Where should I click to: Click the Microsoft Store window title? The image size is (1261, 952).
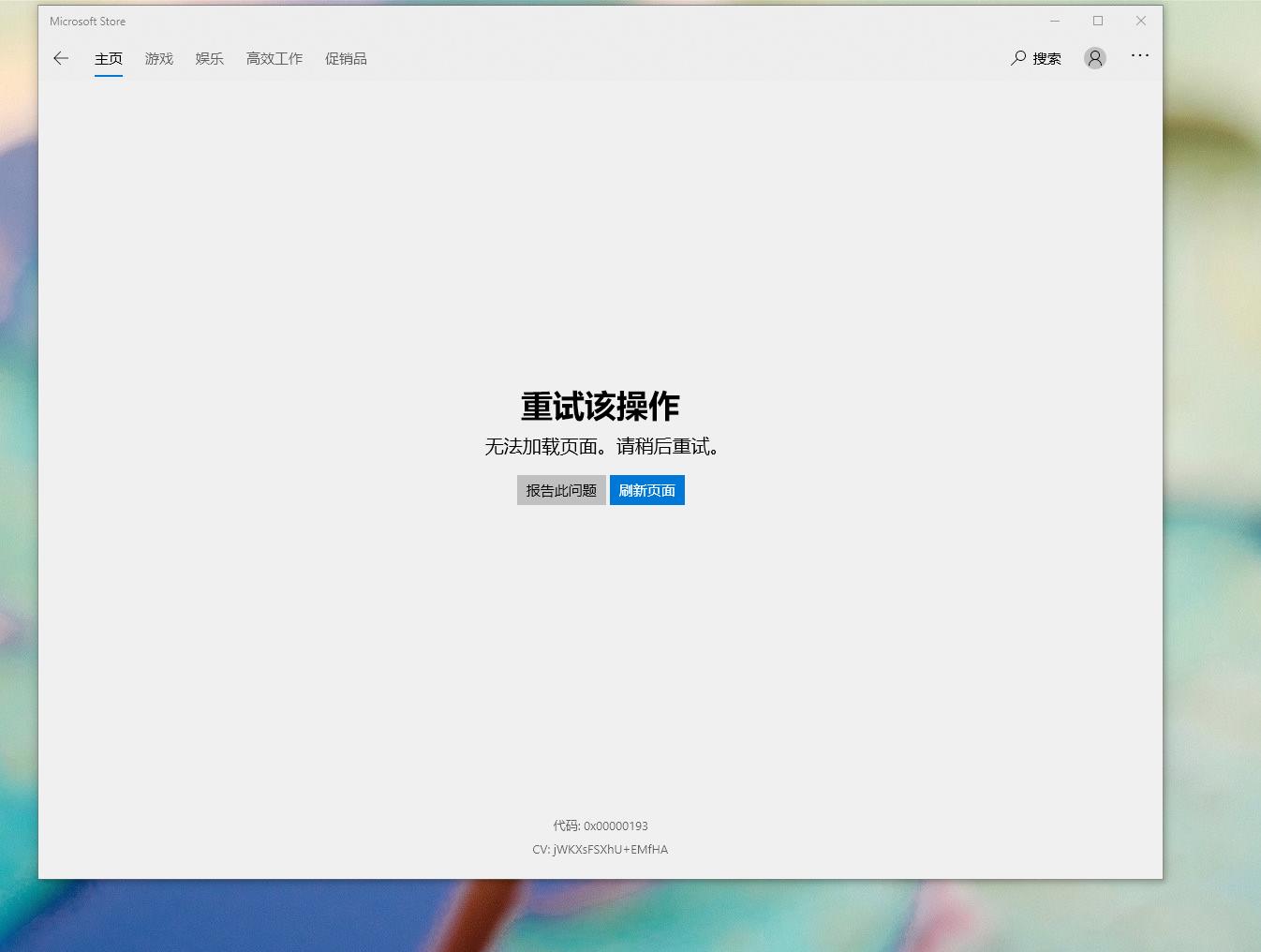click(87, 21)
